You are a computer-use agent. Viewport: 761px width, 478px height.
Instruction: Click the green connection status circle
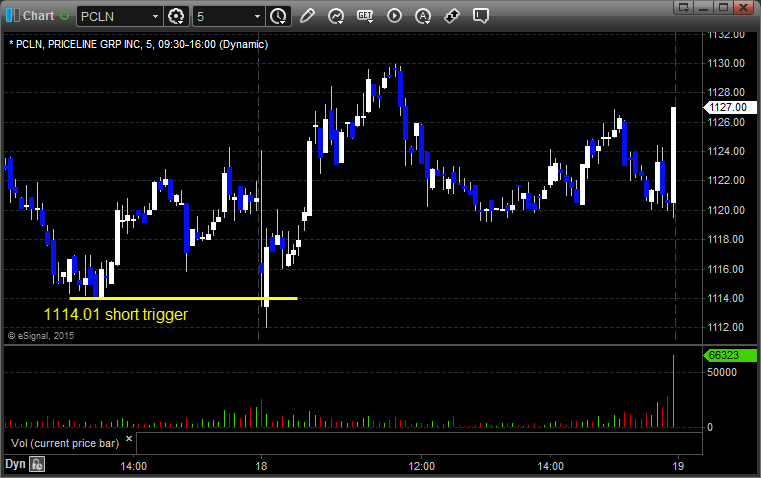(64, 16)
